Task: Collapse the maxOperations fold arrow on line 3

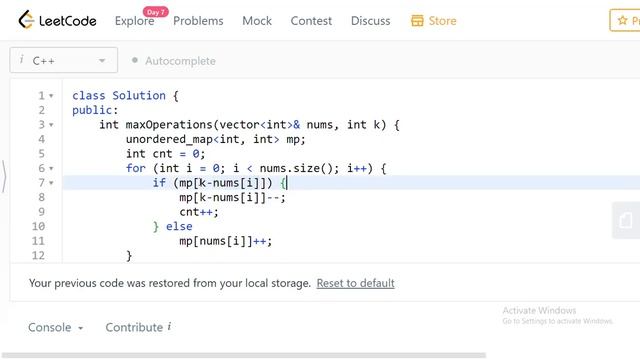Action: click(51, 125)
